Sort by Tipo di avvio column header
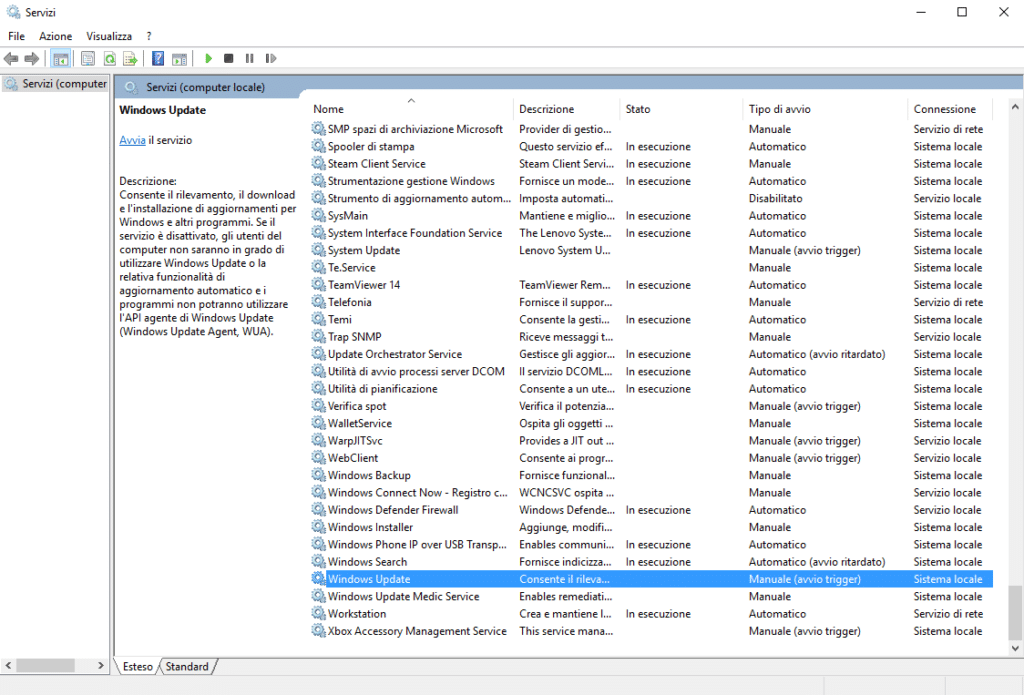Viewport: 1024px width, 695px height. [825, 109]
